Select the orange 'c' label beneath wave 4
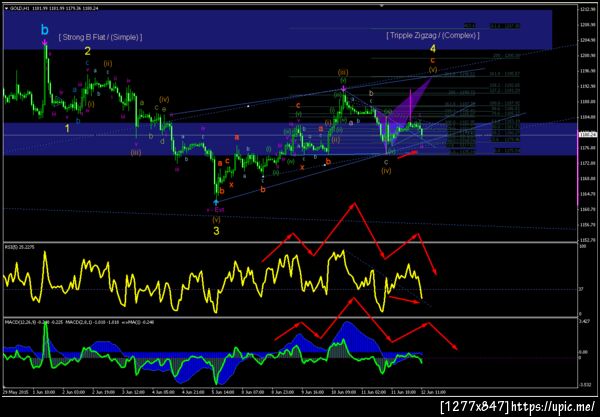600x417 pixels. click(x=432, y=60)
